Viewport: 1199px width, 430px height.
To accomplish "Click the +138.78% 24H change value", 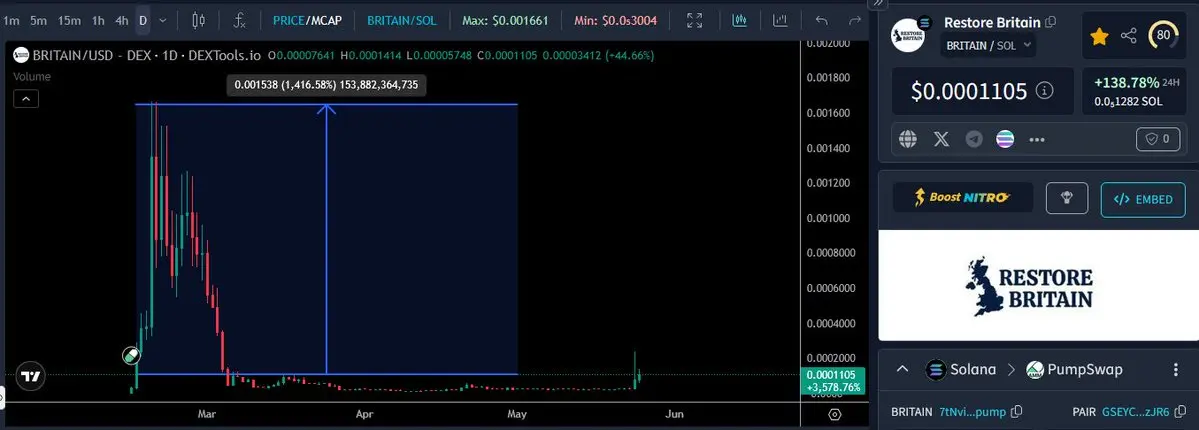I will coord(1127,82).
